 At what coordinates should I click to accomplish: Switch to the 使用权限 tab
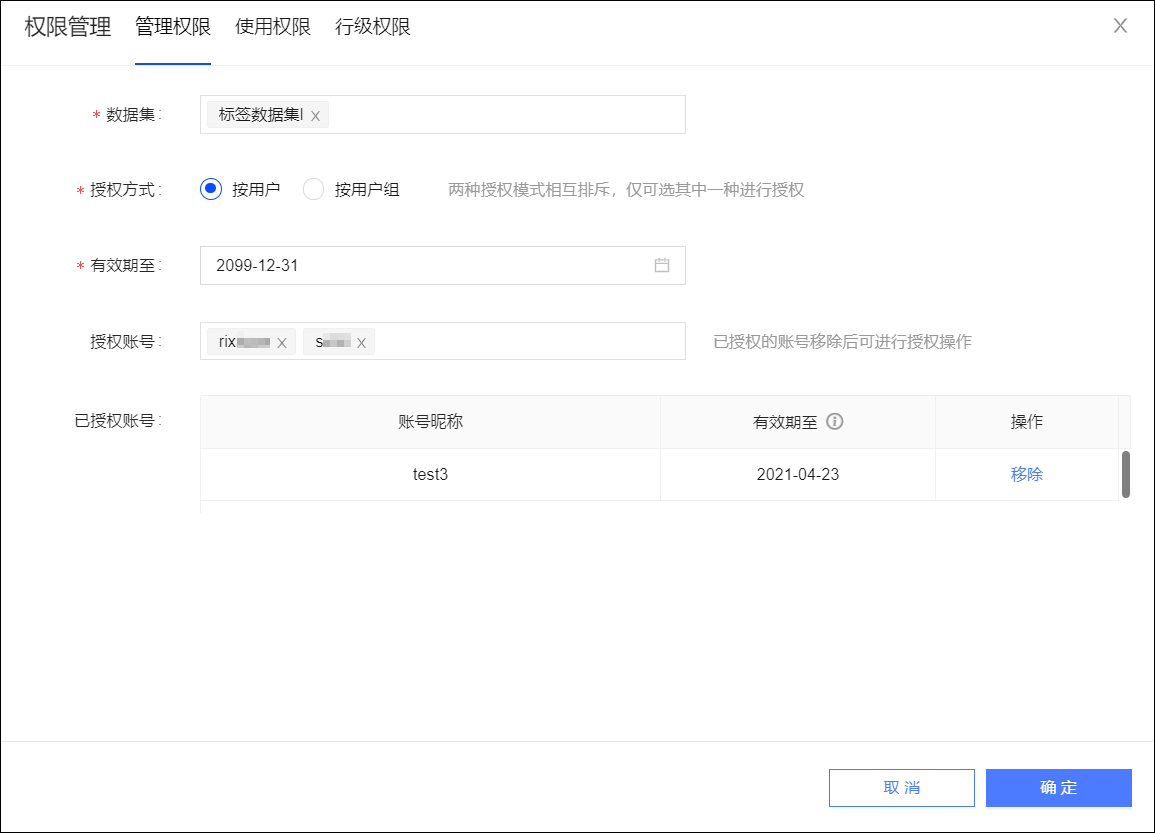click(x=273, y=27)
